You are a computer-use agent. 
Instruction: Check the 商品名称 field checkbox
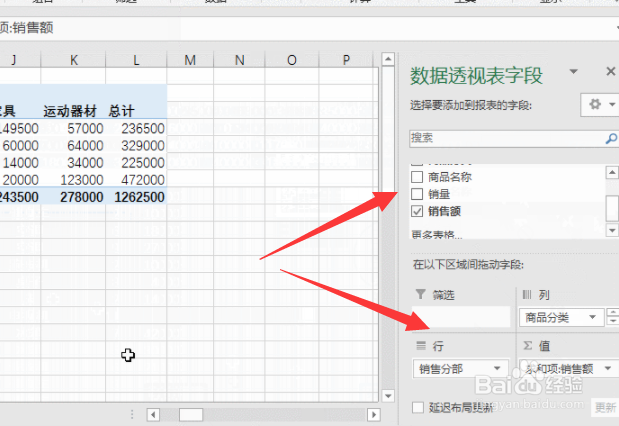pyautogui.click(x=417, y=177)
